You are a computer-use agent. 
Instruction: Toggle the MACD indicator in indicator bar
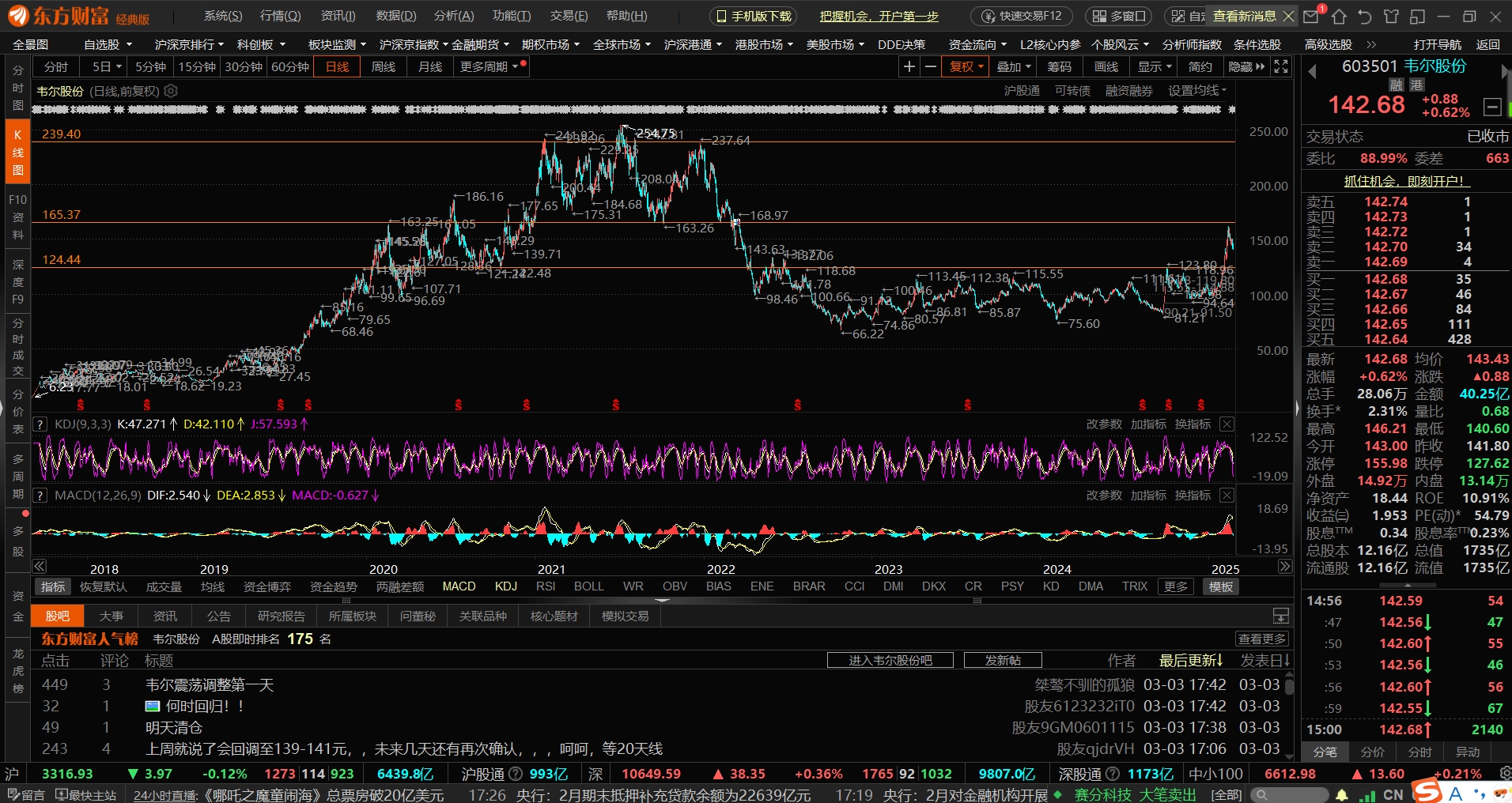point(459,586)
